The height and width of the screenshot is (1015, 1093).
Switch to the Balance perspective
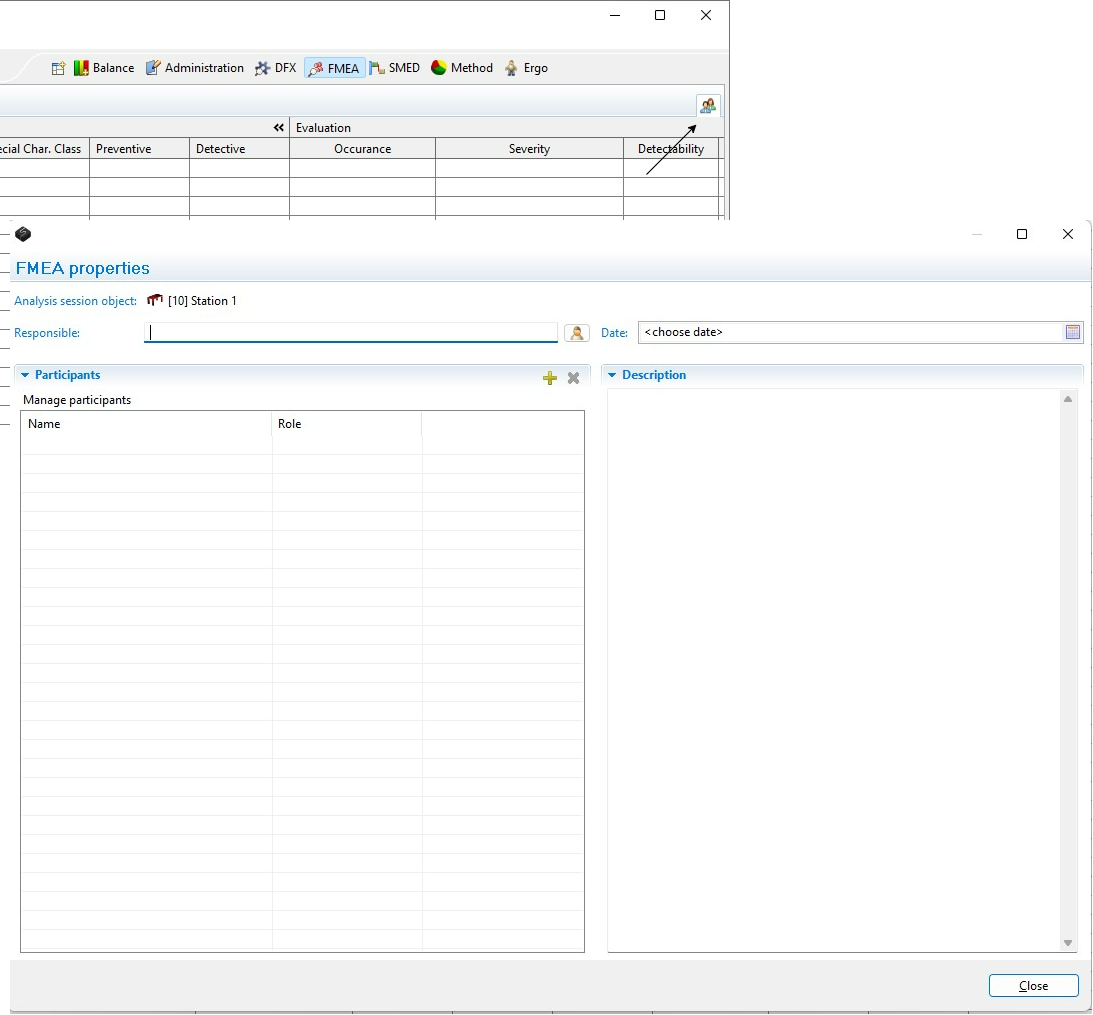pyautogui.click(x=104, y=68)
